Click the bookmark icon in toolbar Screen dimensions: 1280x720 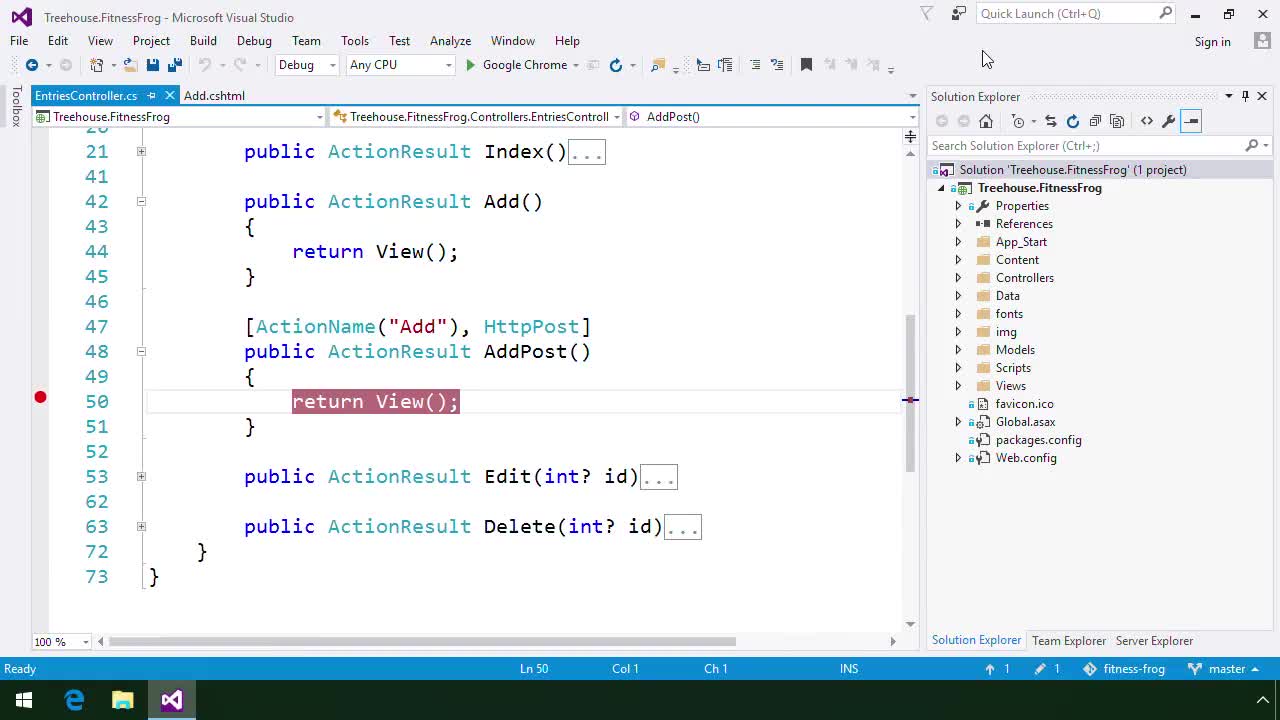(x=806, y=65)
